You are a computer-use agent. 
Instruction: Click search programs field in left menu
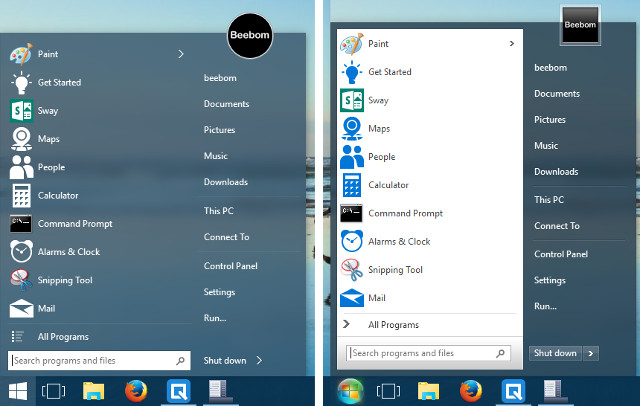pyautogui.click(x=99, y=361)
